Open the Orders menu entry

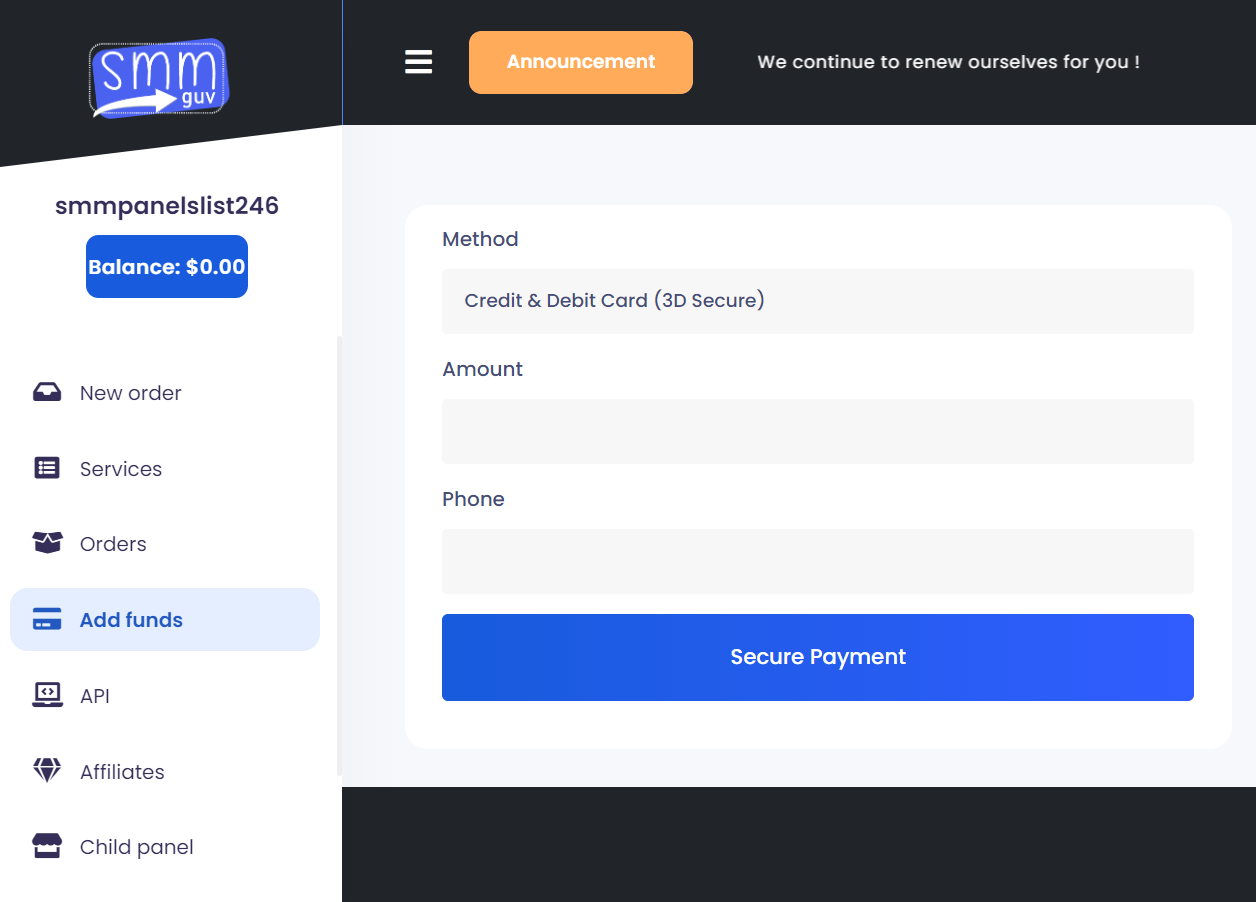pos(113,544)
